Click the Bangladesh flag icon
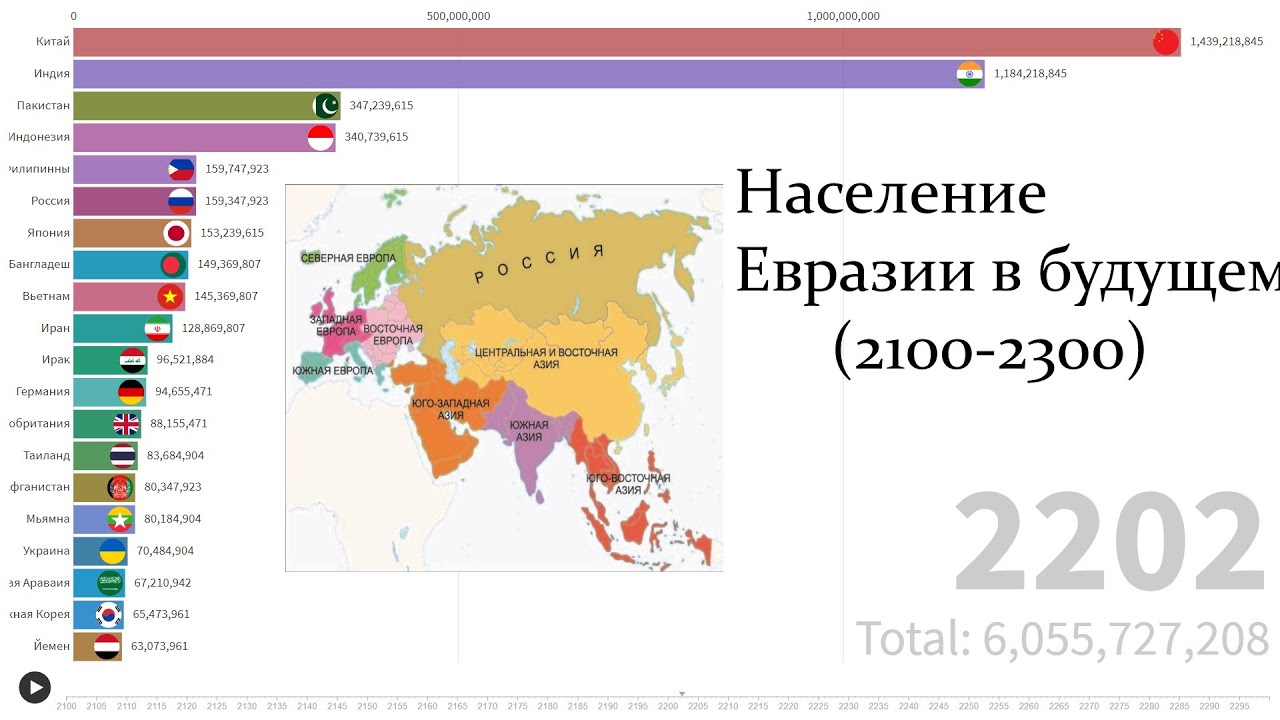Screen dimensions: 1280x720 click(x=173, y=265)
